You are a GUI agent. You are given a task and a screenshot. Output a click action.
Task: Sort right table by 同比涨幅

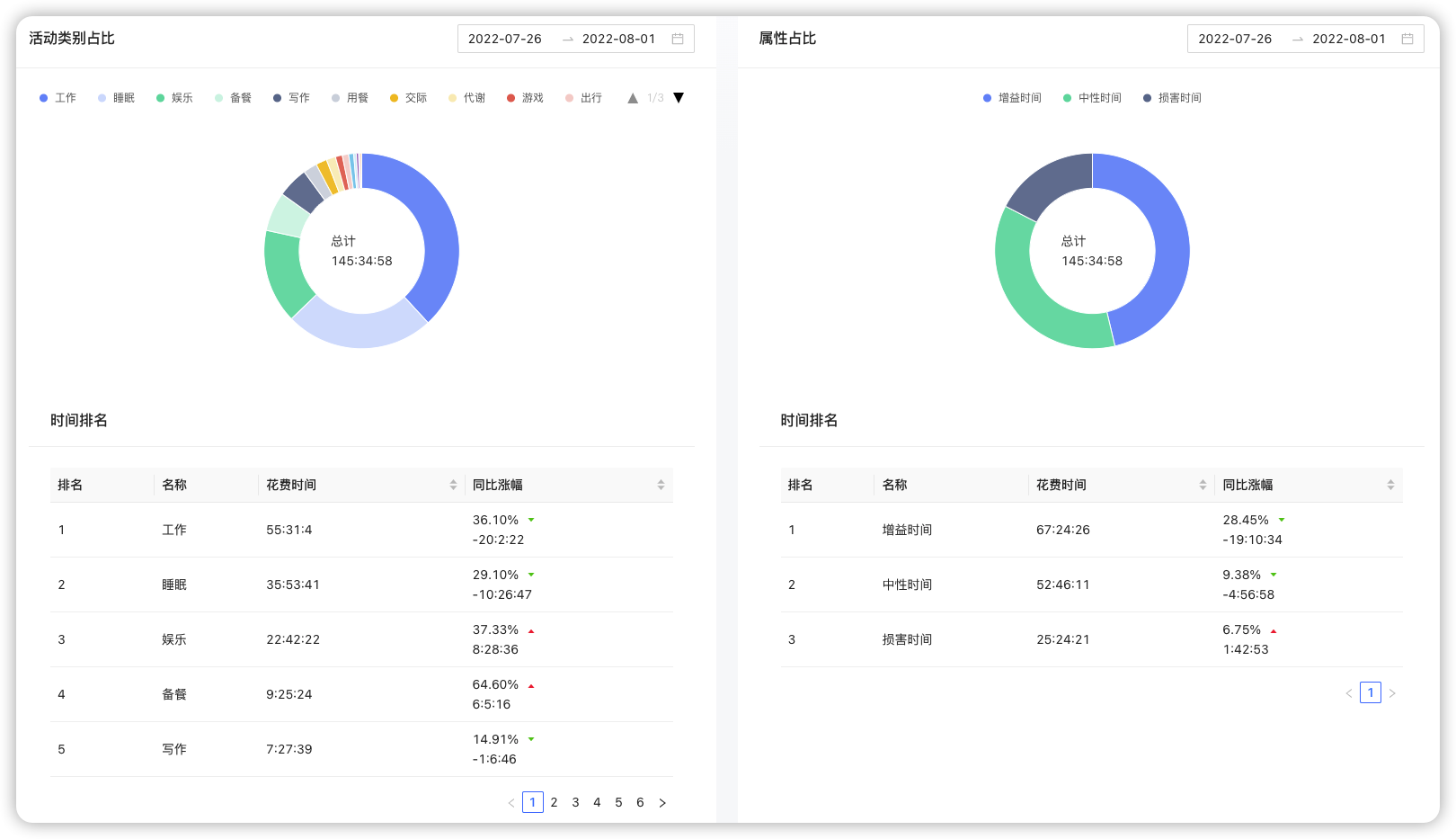[1390, 485]
